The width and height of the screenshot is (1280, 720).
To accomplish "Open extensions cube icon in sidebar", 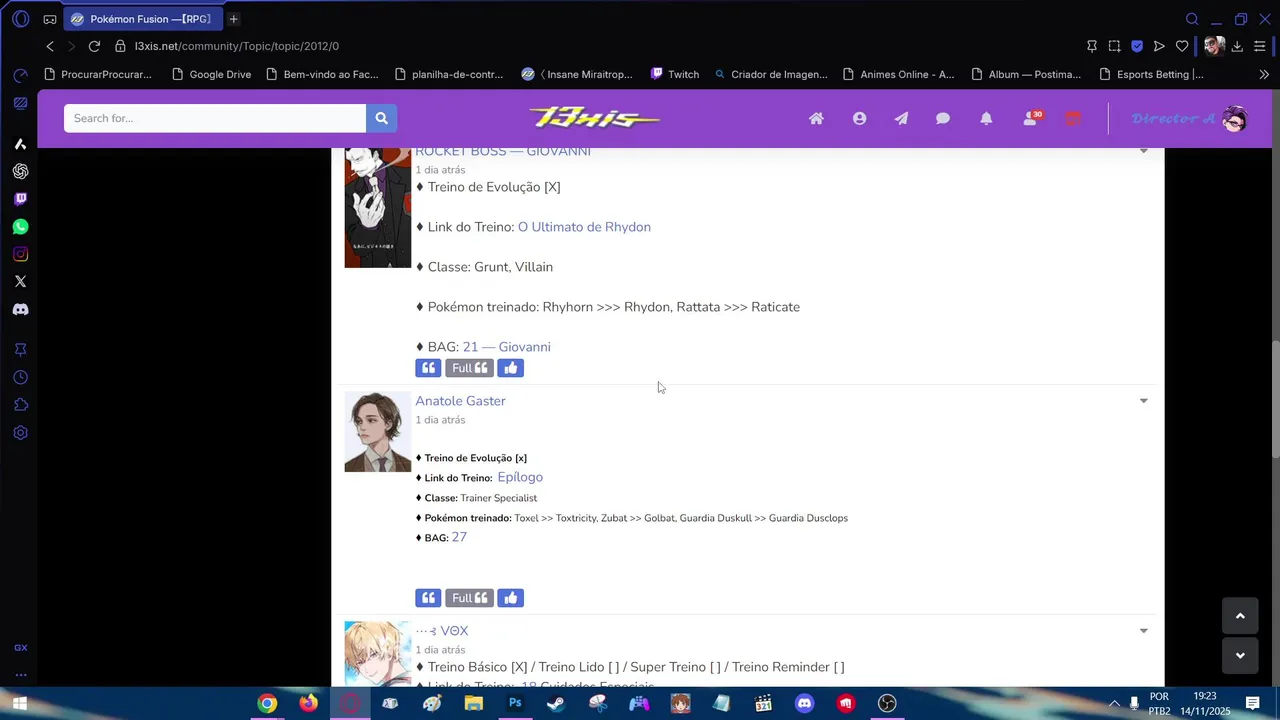I will tap(20, 405).
